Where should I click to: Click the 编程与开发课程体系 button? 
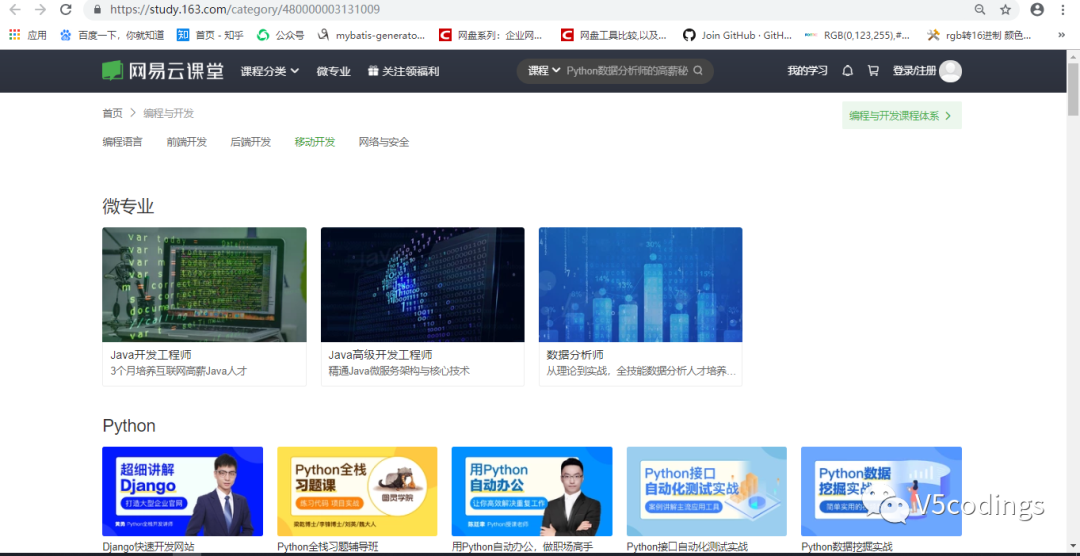pos(901,116)
